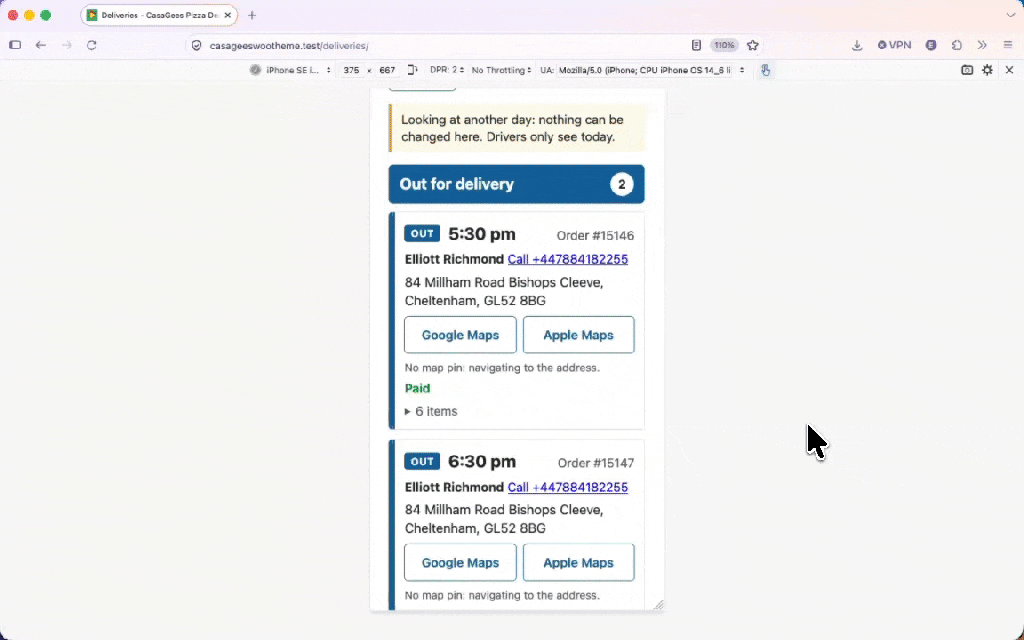Open the list all tabs chevron
1024x640 pixels.
[x=1010, y=15]
